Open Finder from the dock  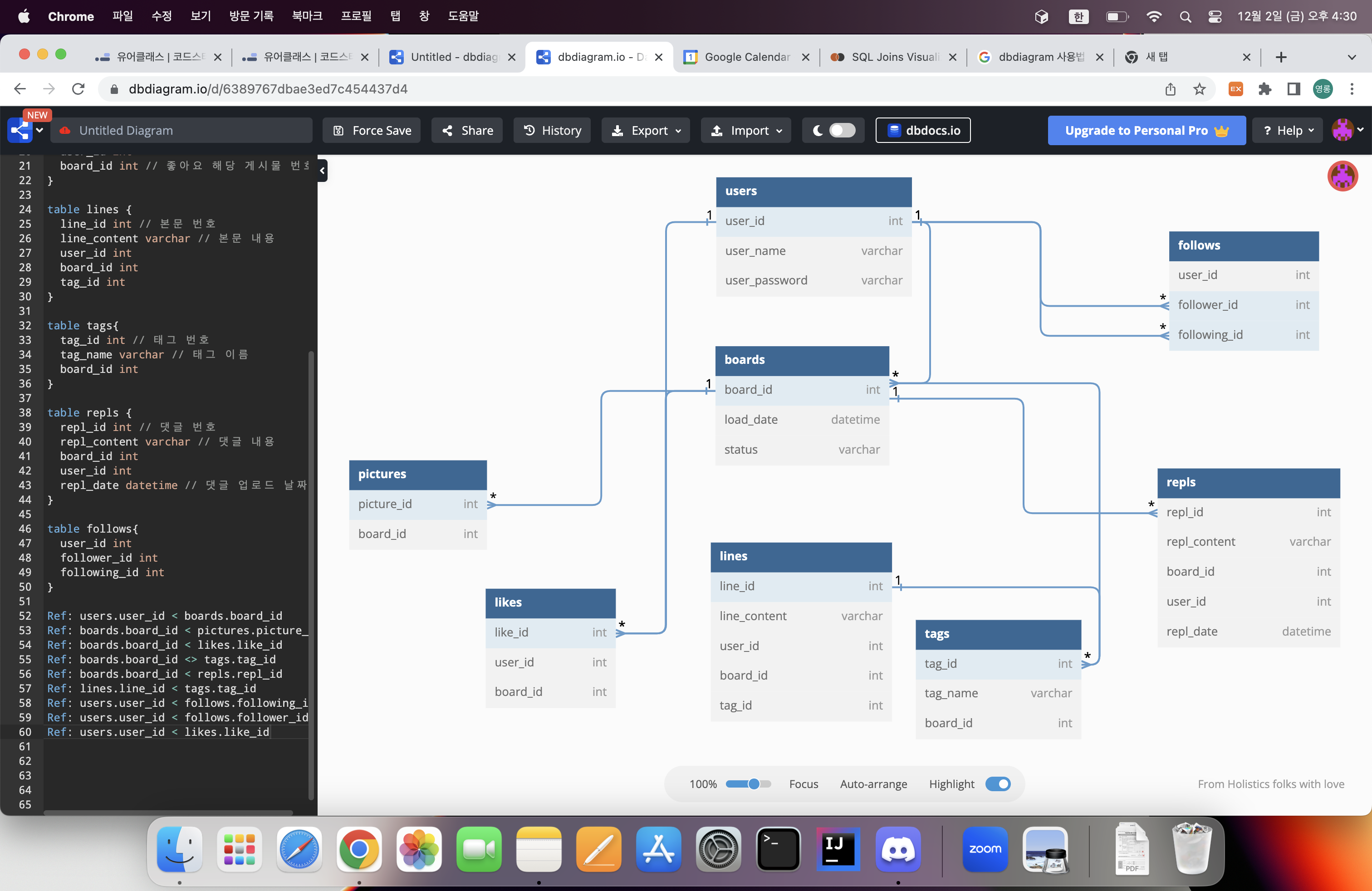[x=179, y=850]
